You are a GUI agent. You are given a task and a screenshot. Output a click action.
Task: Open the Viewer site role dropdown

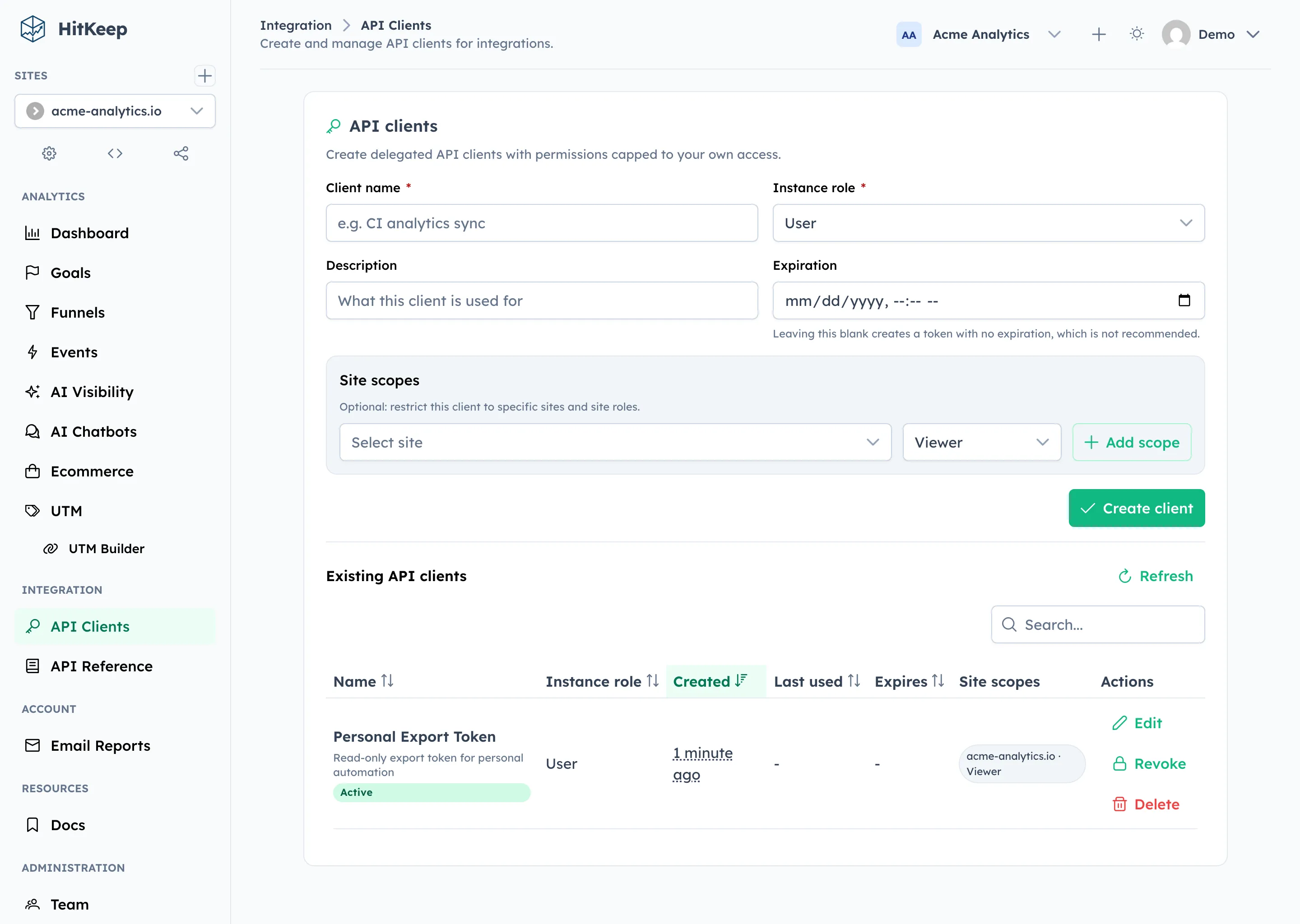pos(981,442)
